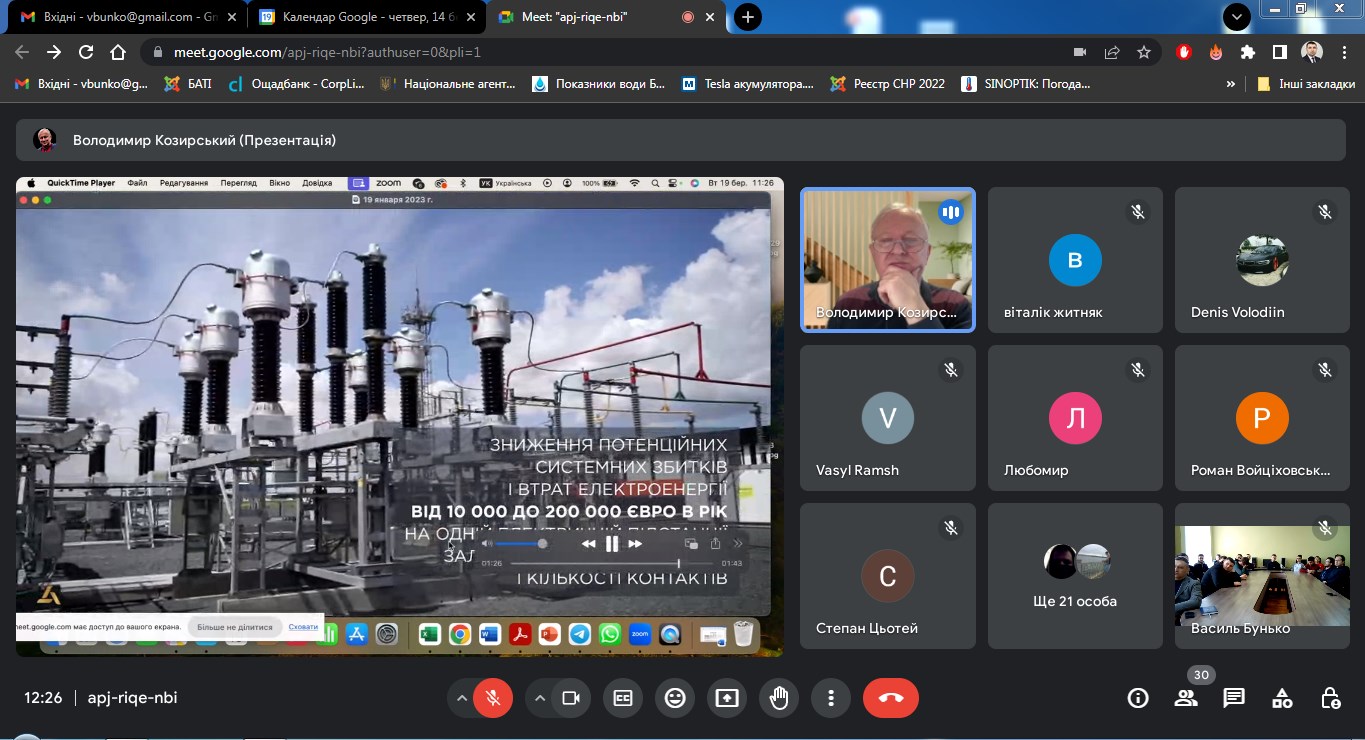The width and height of the screenshot is (1365, 740).
Task: Expand audio settings arrow beside microphone
Action: (461, 698)
